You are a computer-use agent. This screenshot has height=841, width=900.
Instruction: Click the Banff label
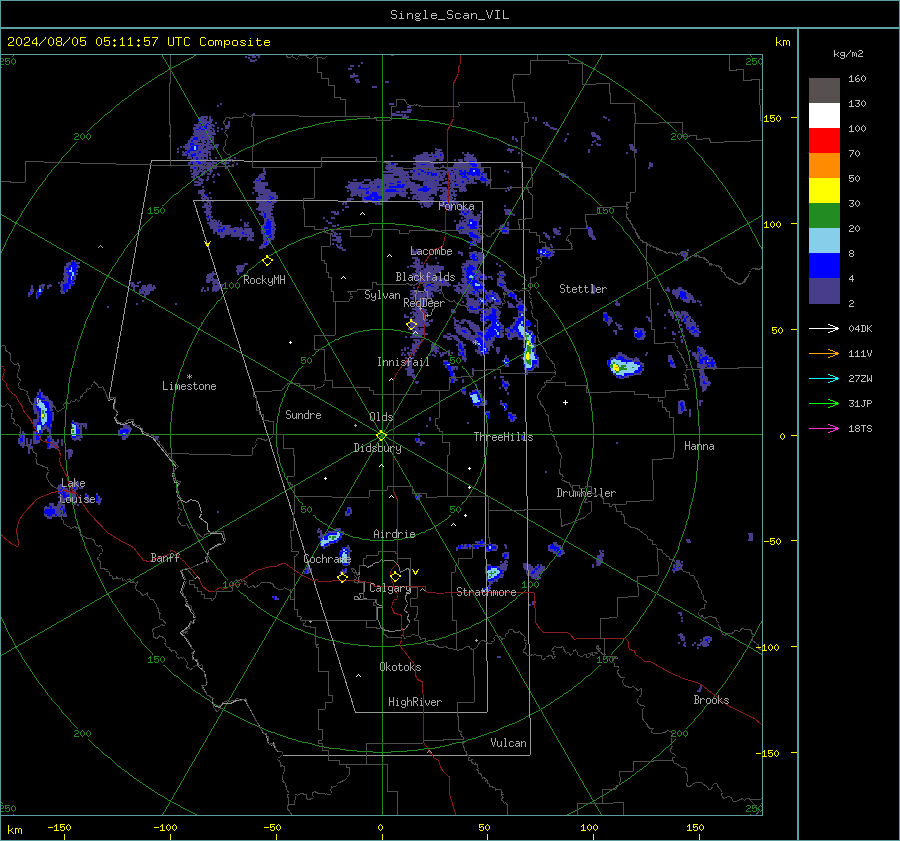point(165,557)
